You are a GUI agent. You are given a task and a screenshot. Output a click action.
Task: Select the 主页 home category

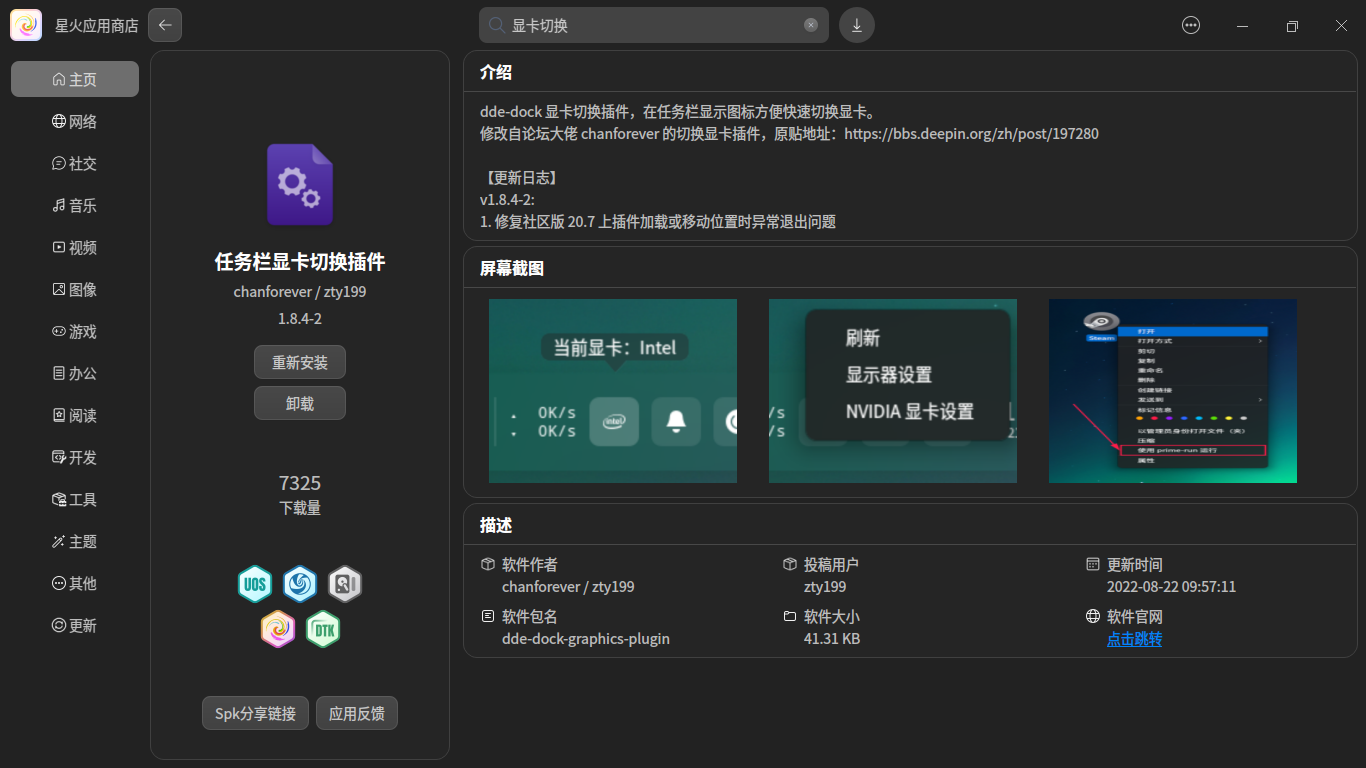pyautogui.click(x=75, y=79)
